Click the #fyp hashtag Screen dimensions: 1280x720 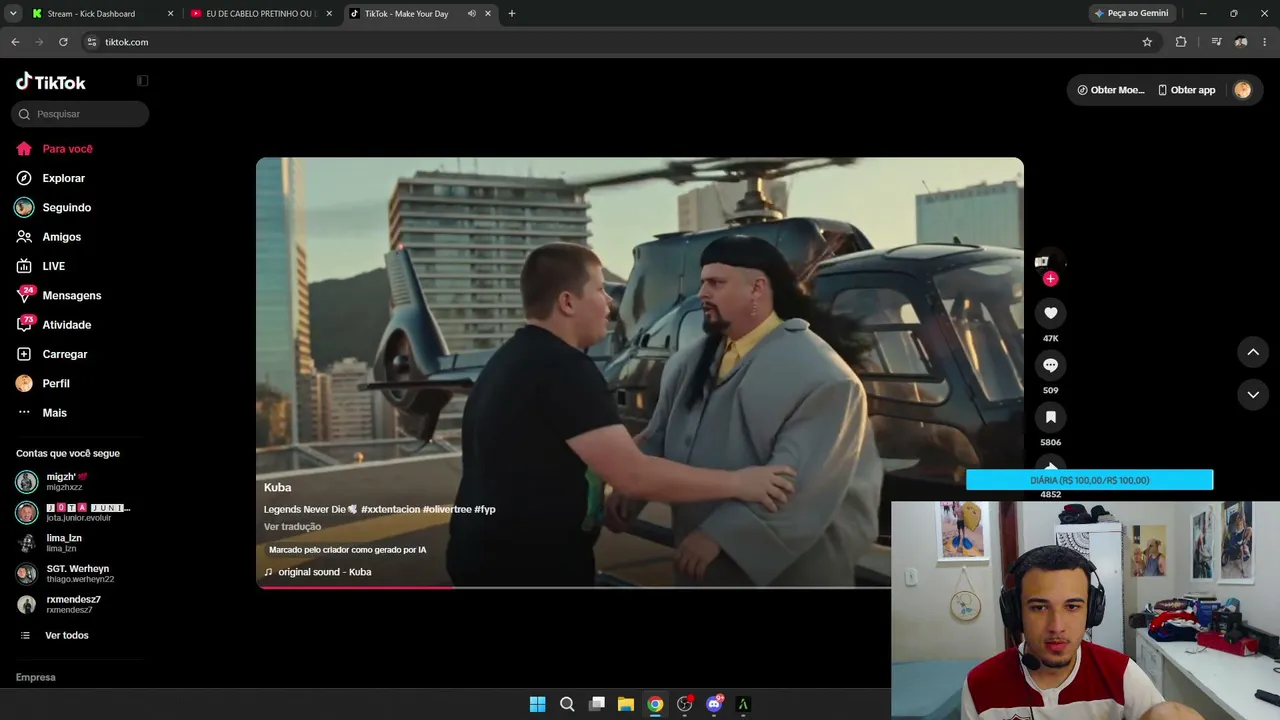[485, 510]
